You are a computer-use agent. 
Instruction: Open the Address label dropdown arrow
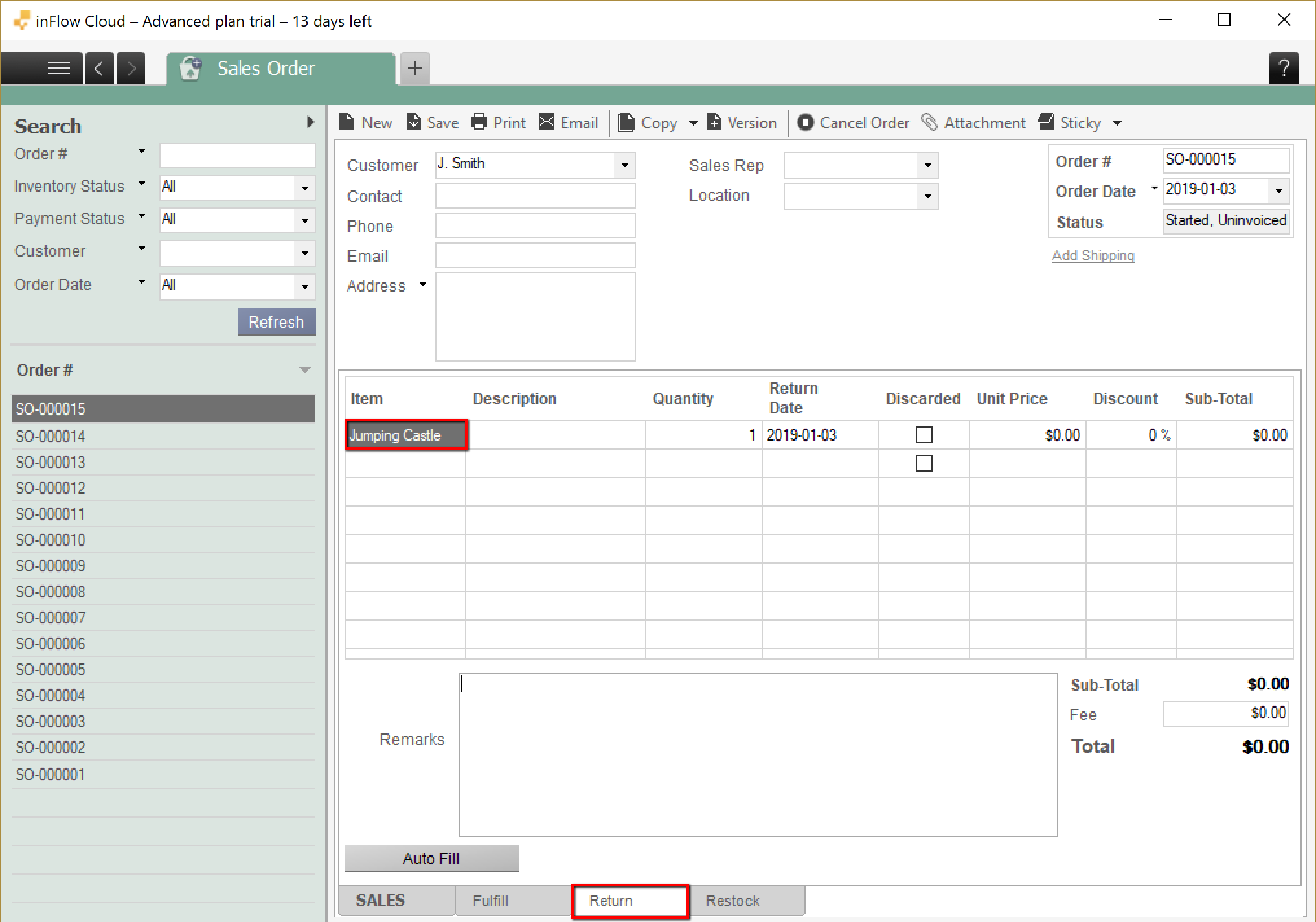pyautogui.click(x=423, y=284)
